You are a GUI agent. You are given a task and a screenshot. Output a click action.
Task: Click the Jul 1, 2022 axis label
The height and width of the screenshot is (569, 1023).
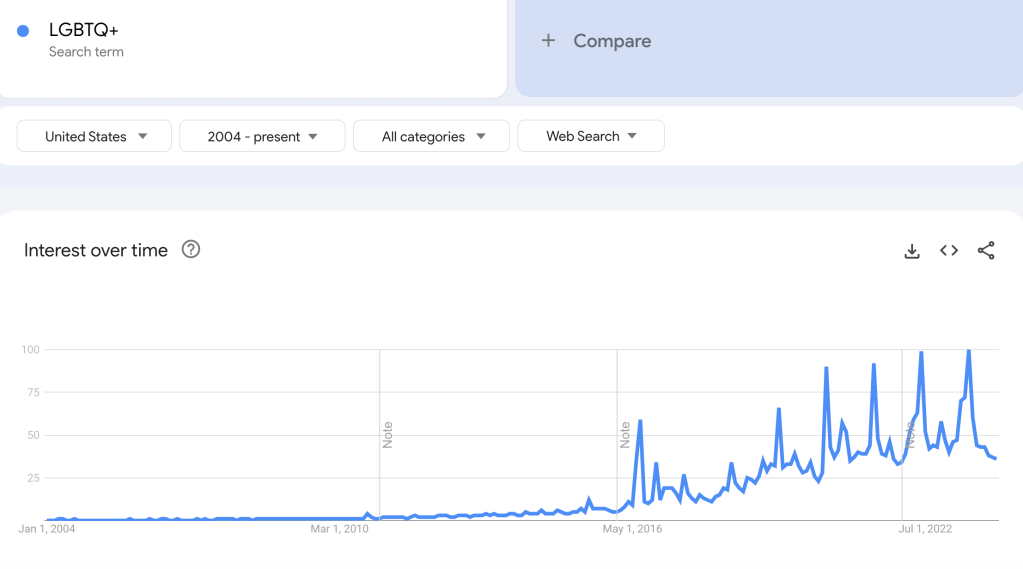926,529
